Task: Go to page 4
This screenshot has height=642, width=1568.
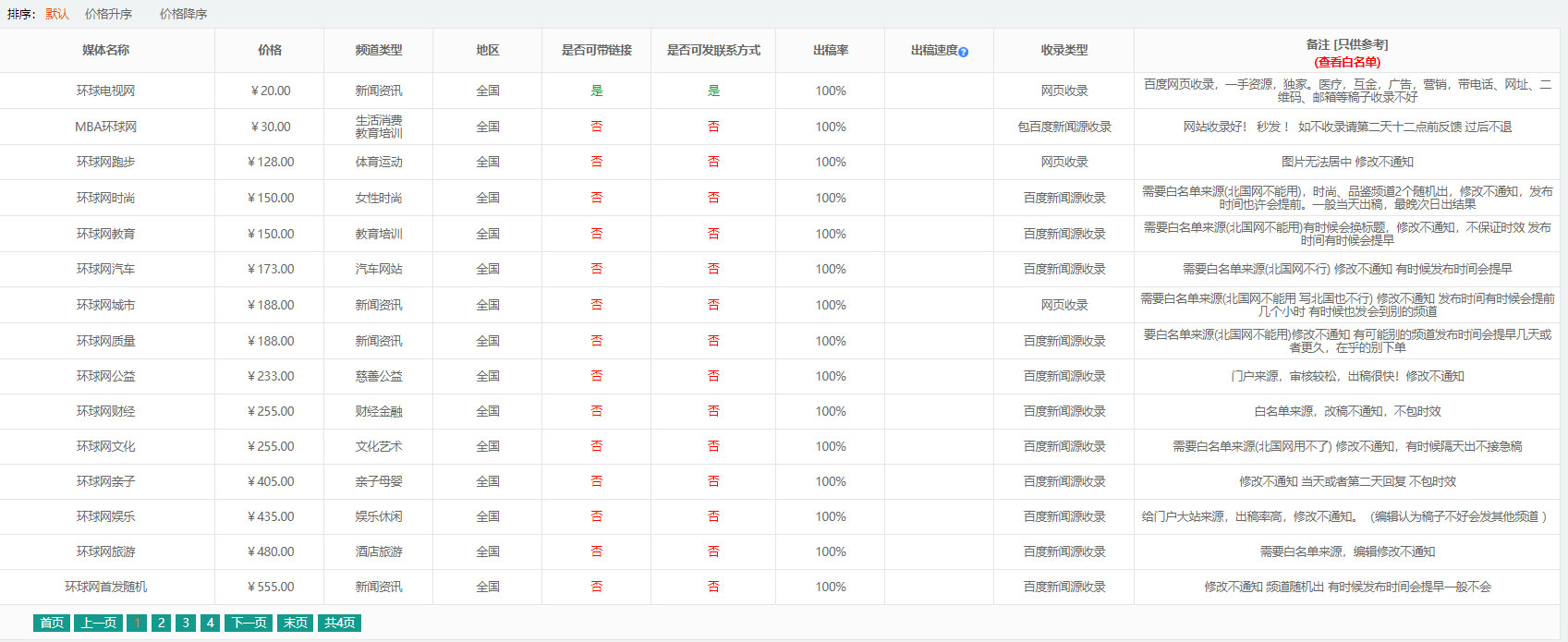Action: [211, 623]
